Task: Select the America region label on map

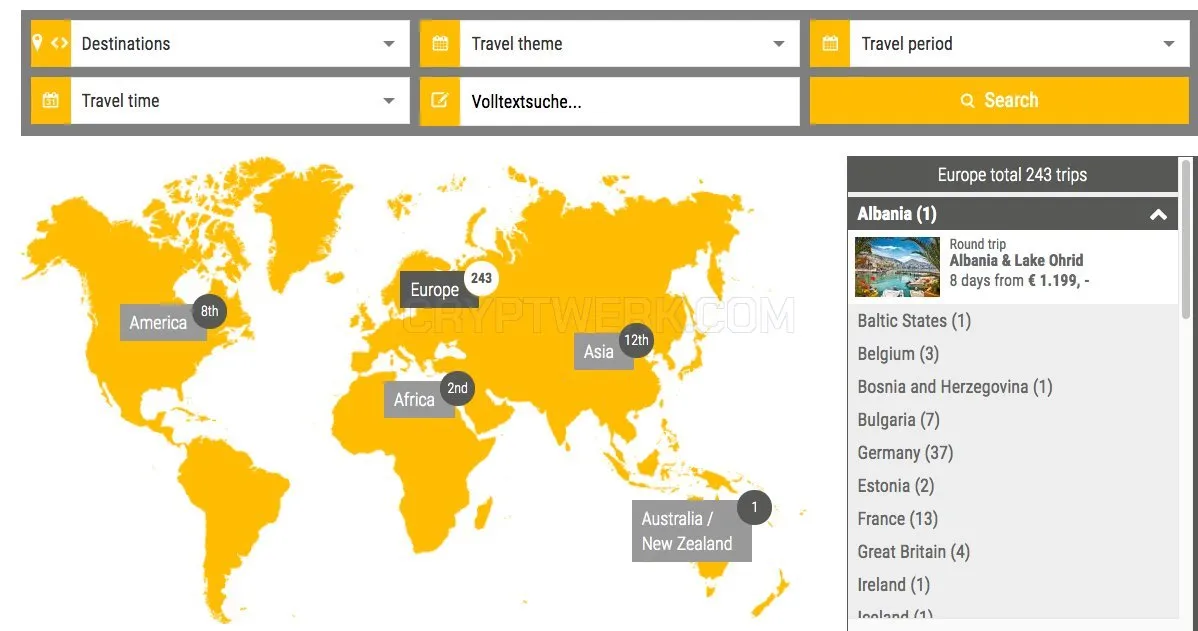Action: [158, 322]
